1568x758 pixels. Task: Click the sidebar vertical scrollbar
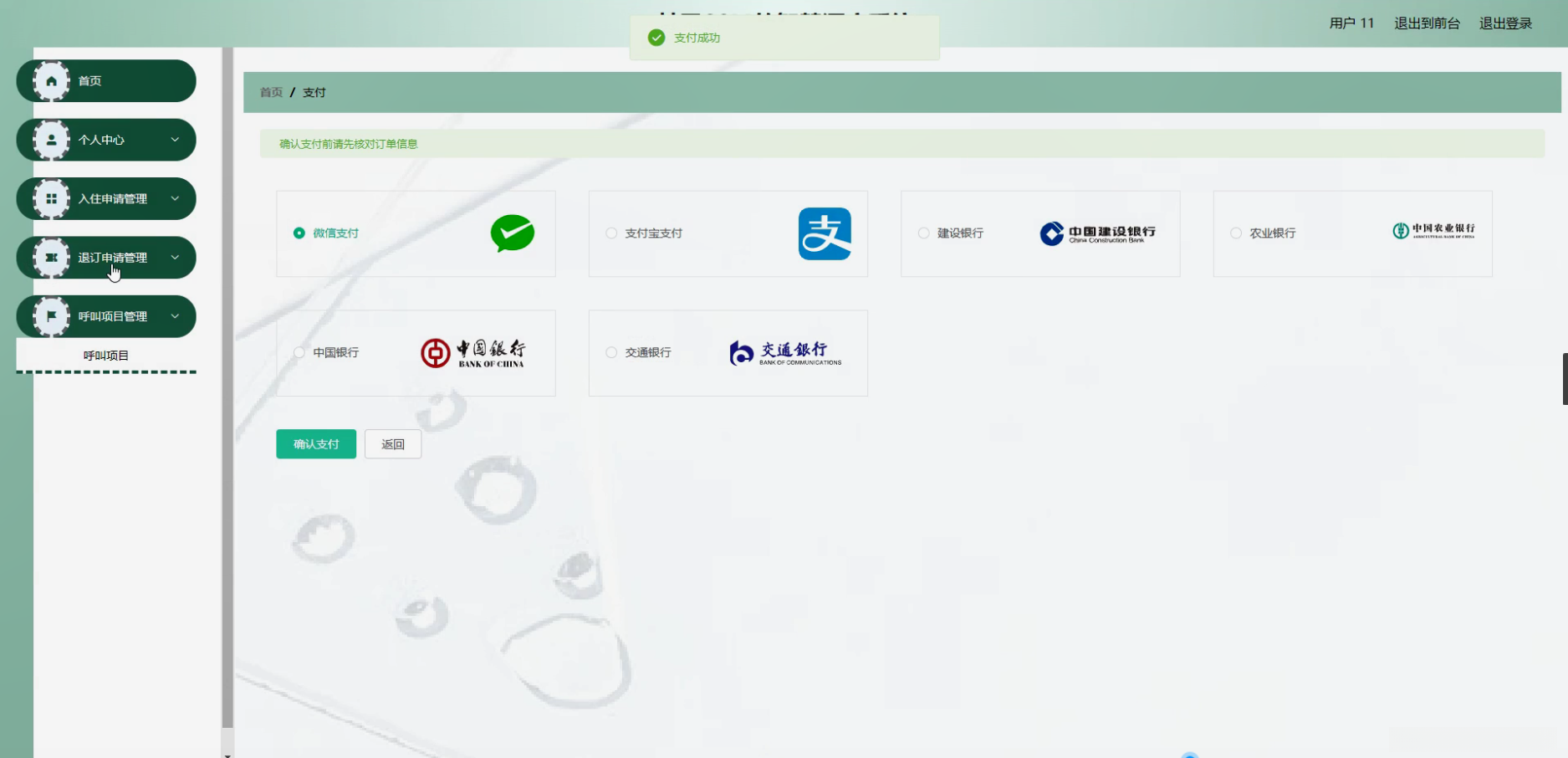227,387
